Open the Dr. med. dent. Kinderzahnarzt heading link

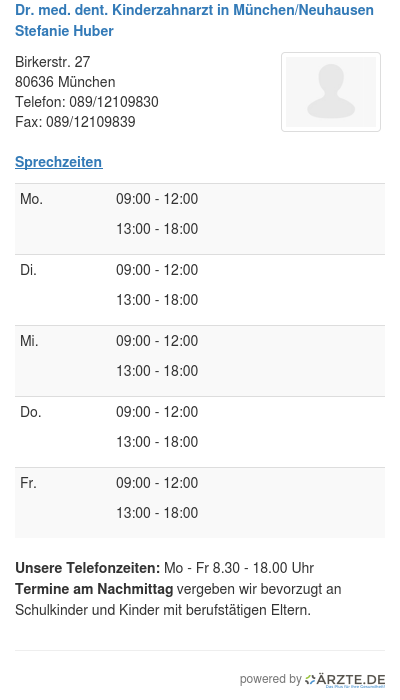pyautogui.click(x=194, y=10)
